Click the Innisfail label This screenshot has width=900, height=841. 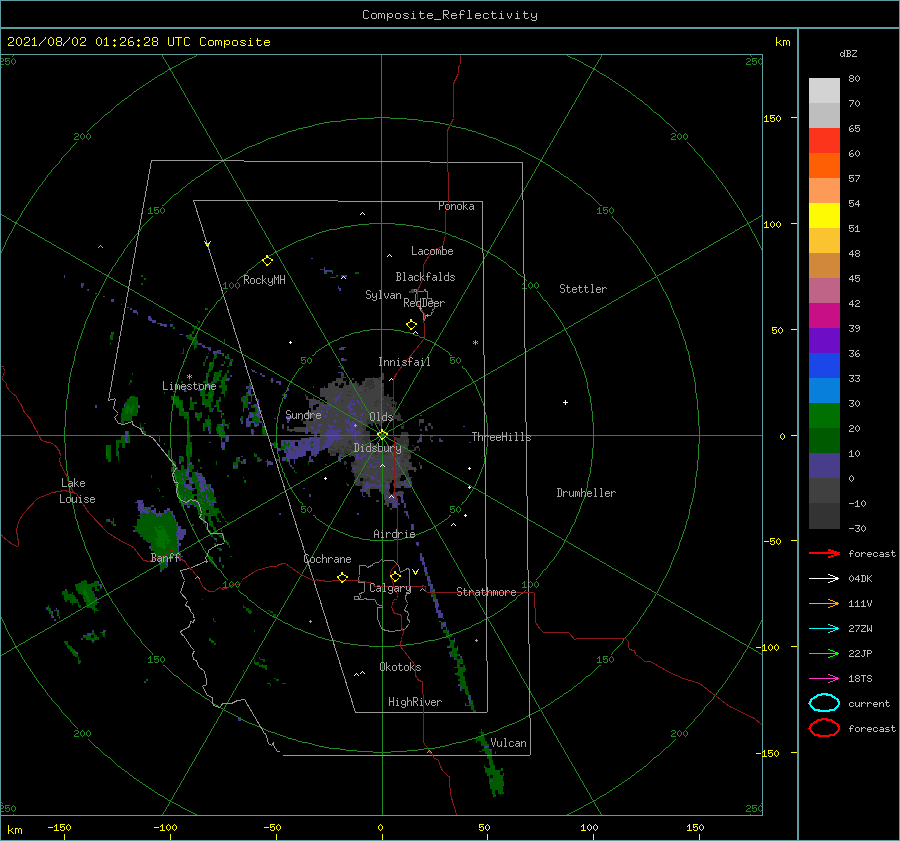click(404, 362)
